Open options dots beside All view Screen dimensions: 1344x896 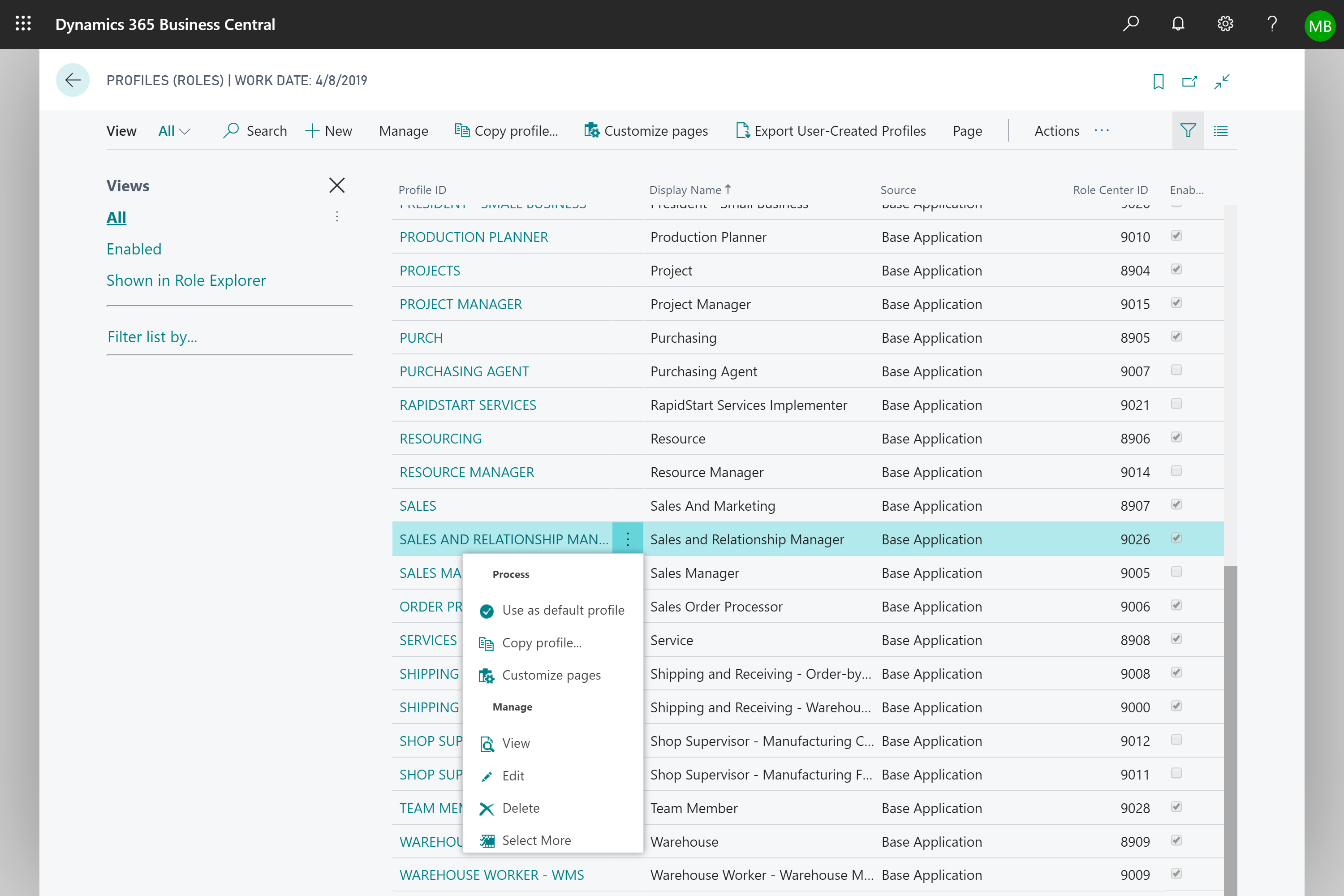(337, 216)
